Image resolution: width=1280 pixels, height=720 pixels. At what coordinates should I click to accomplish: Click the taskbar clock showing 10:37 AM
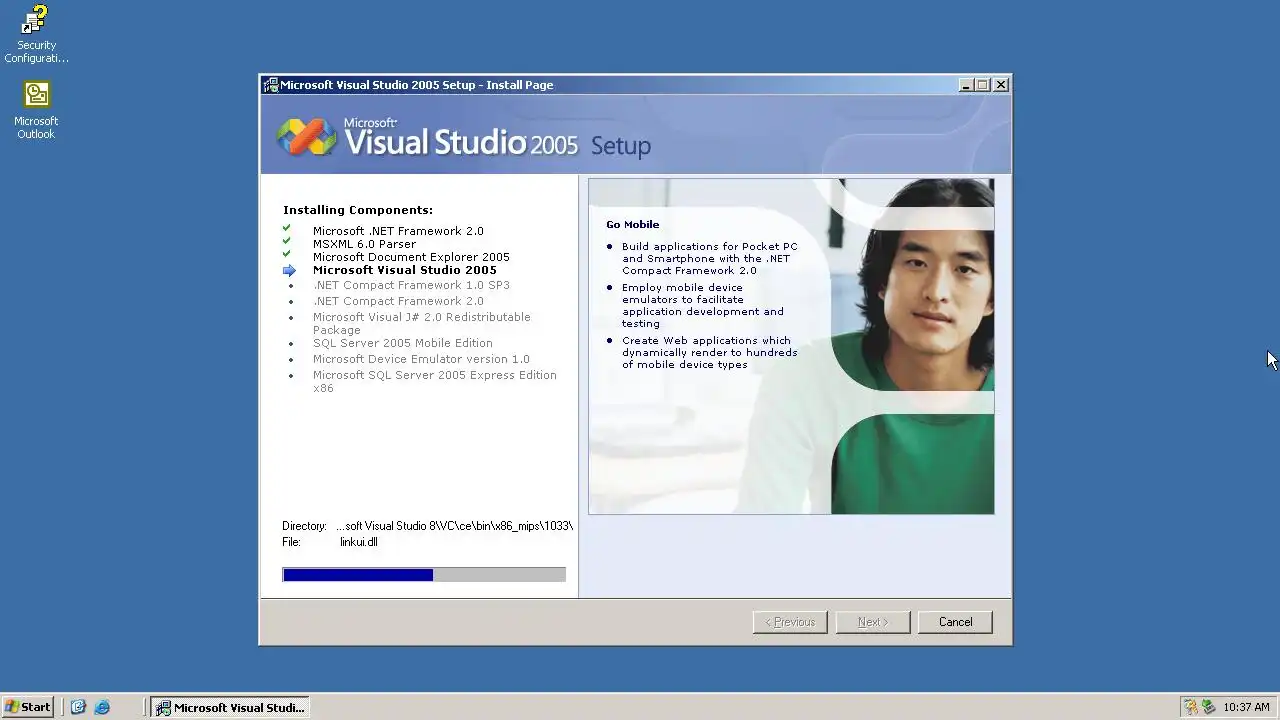click(1246, 707)
